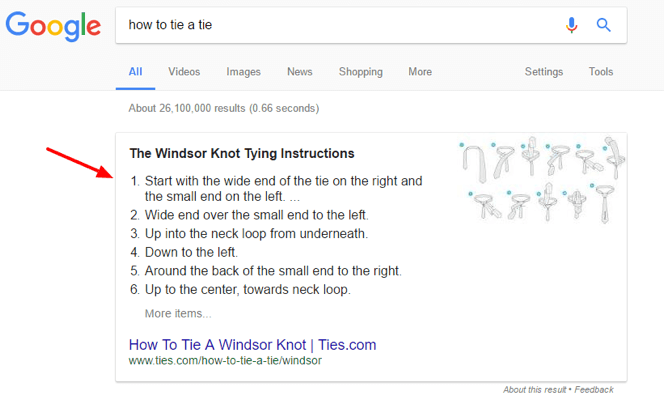Expand the More items link
Image resolution: width=664 pixels, height=409 pixels.
point(178,314)
